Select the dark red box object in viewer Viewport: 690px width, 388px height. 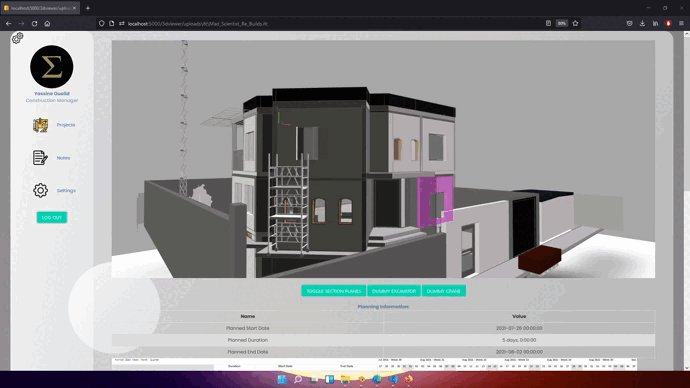click(x=540, y=259)
